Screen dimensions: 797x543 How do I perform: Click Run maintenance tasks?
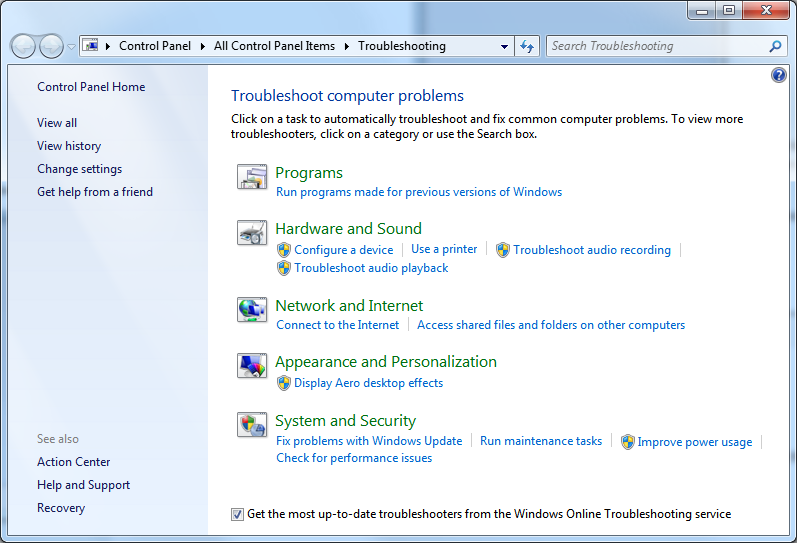[541, 441]
